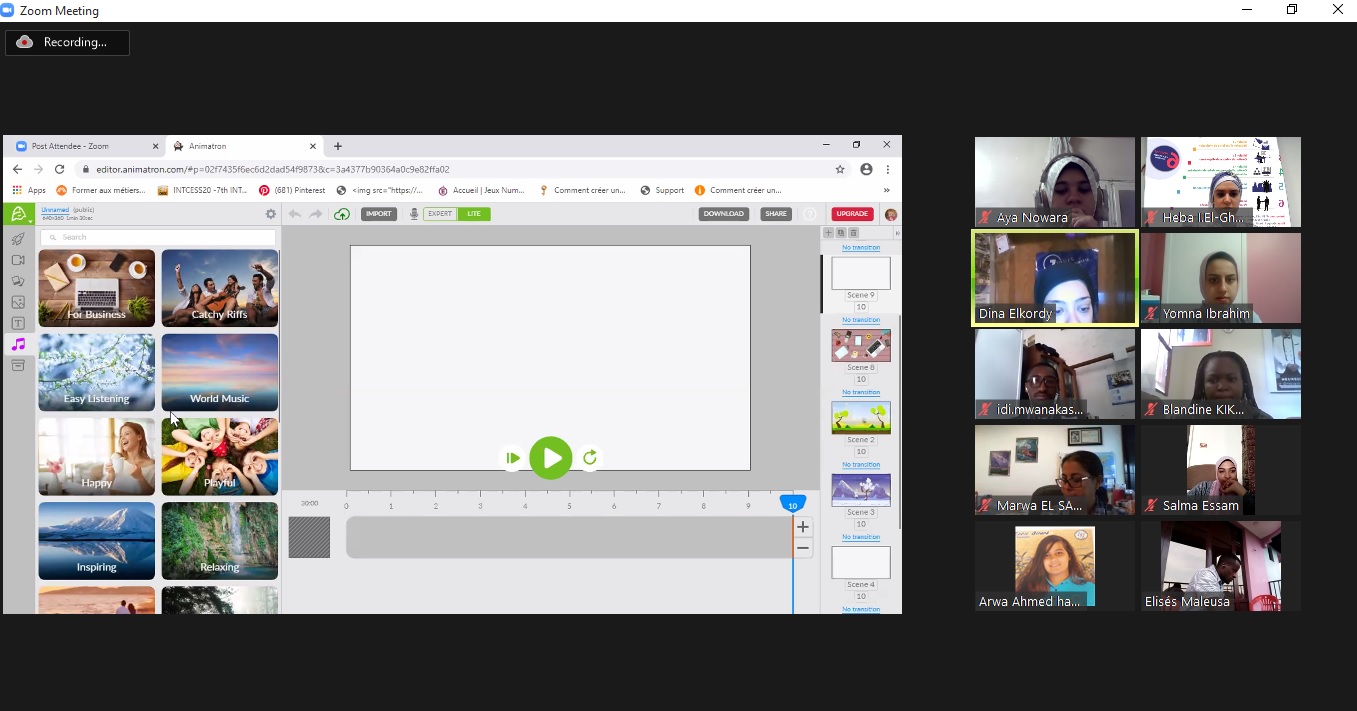Open the audio library in the sidebar
This screenshot has height=711, width=1357.
tap(18, 345)
